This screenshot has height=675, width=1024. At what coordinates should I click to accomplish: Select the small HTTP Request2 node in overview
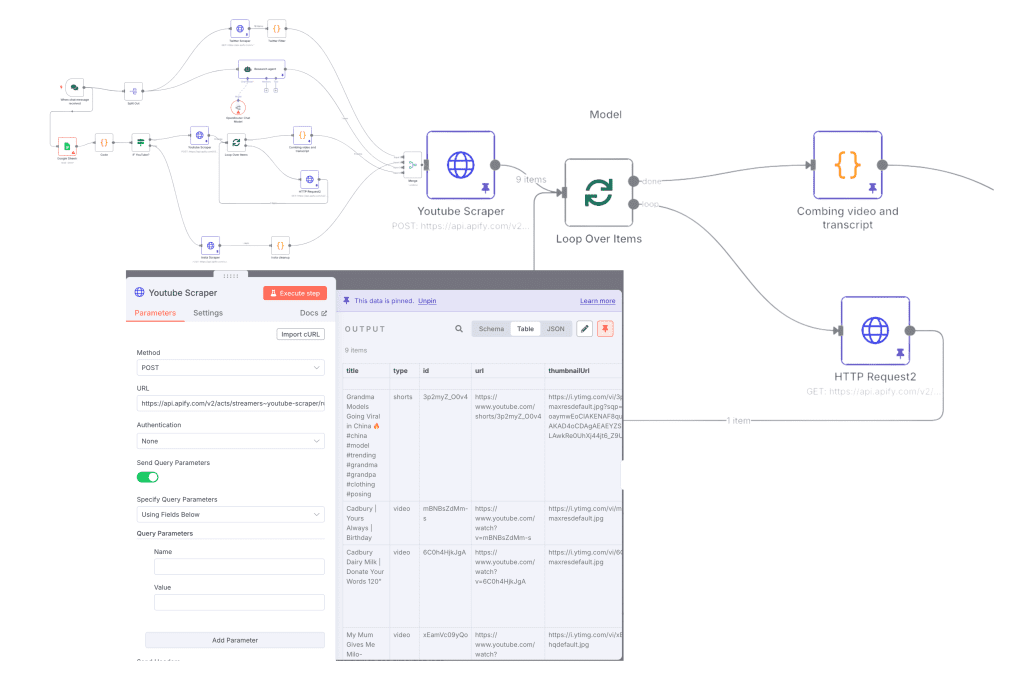point(310,179)
